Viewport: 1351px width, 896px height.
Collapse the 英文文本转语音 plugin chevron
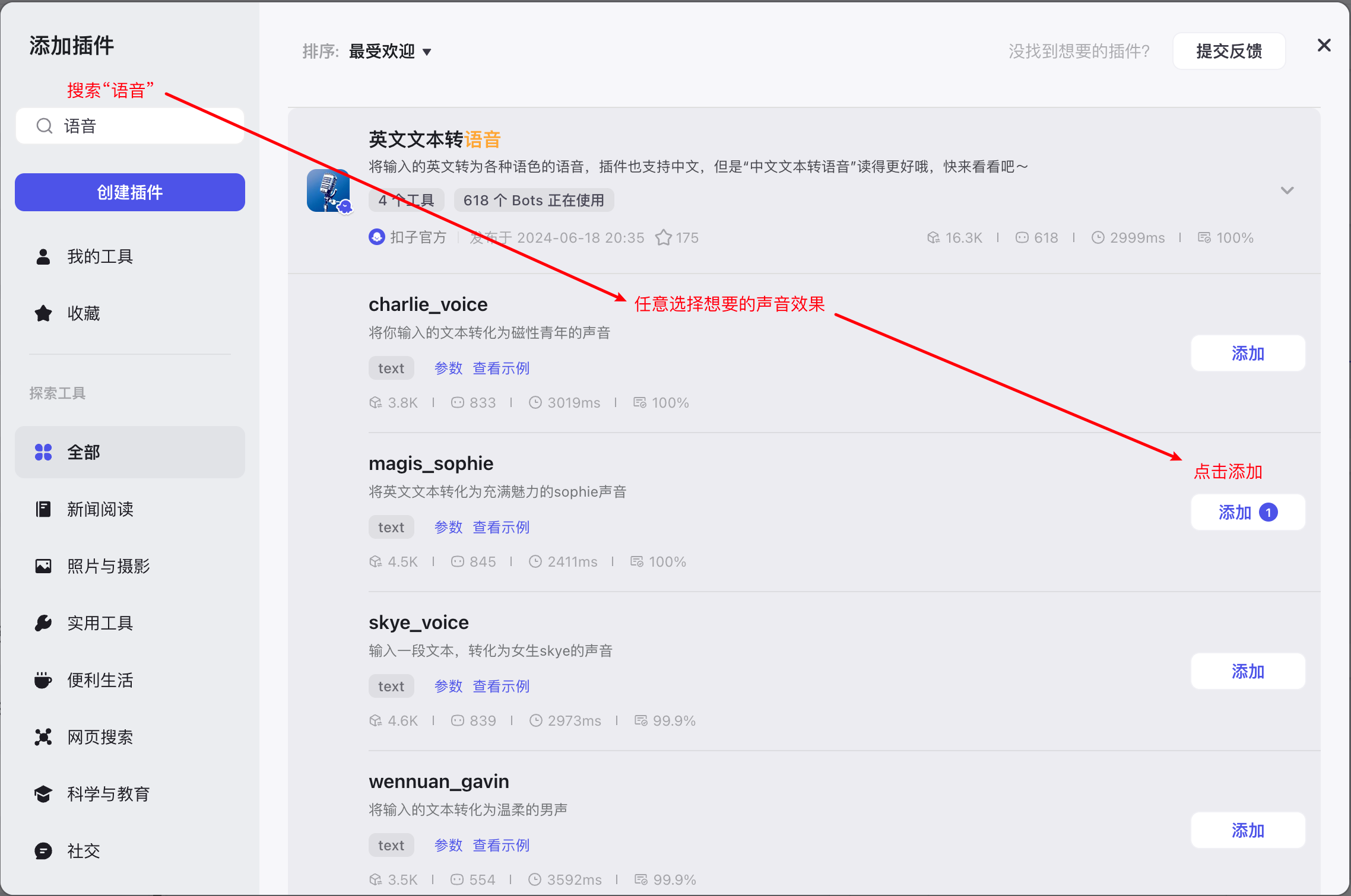click(x=1287, y=190)
